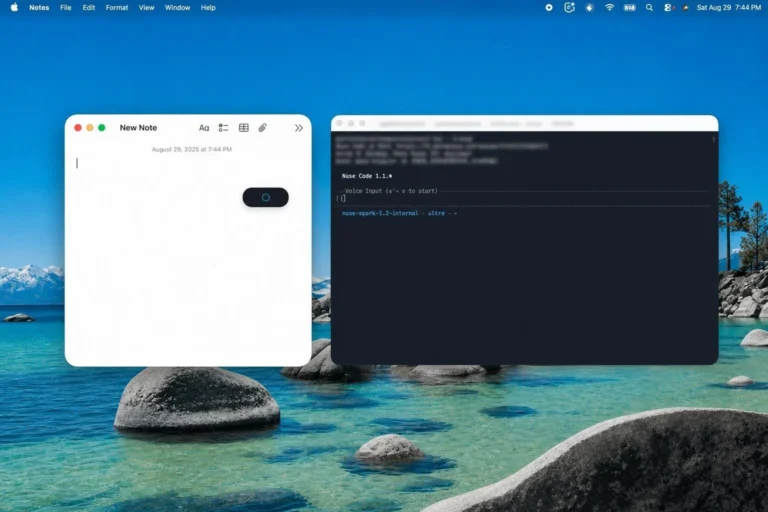Open the Window menu
The height and width of the screenshot is (512, 768).
(177, 7)
